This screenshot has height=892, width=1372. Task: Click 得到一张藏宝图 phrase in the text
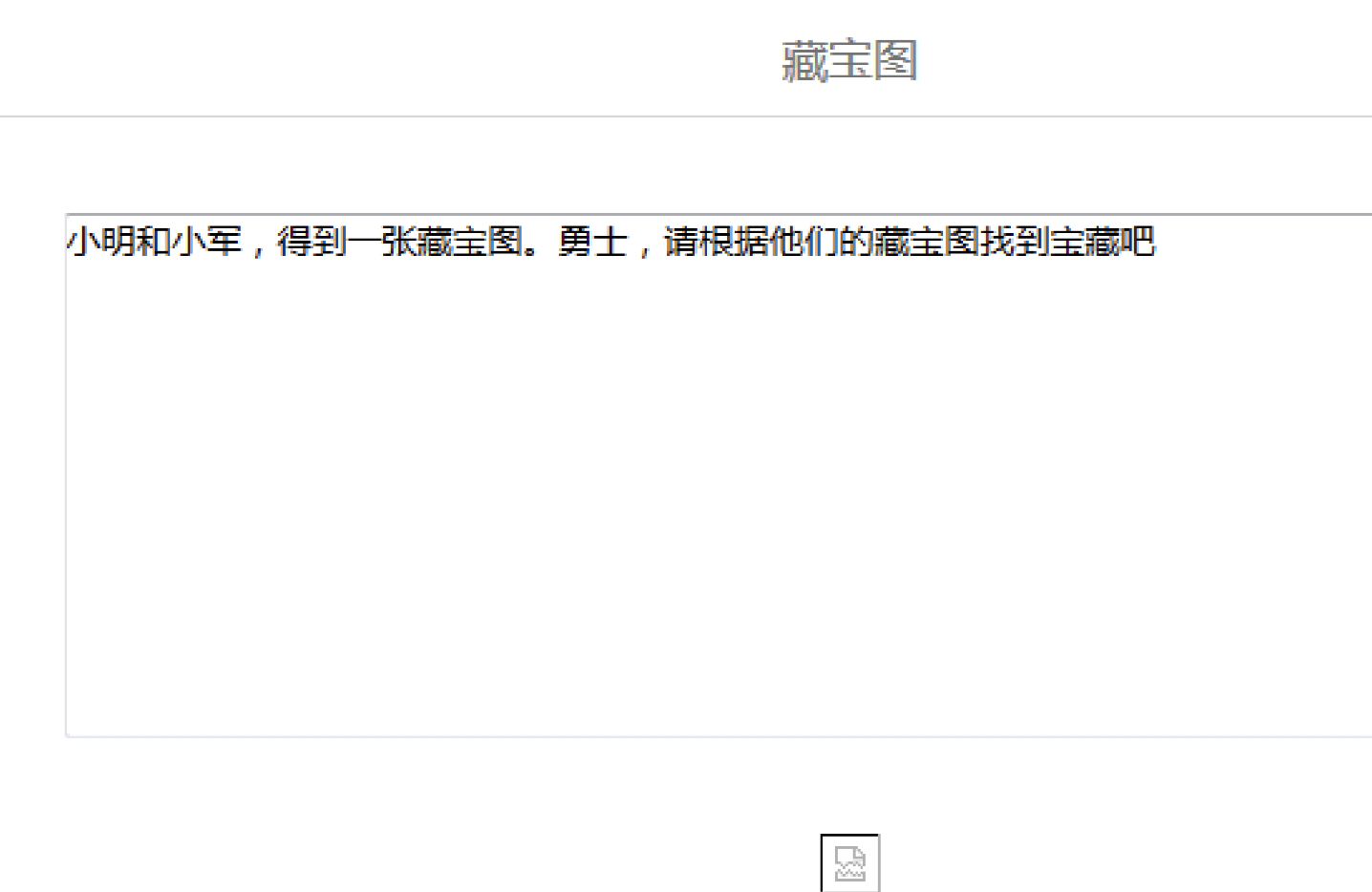point(399,241)
